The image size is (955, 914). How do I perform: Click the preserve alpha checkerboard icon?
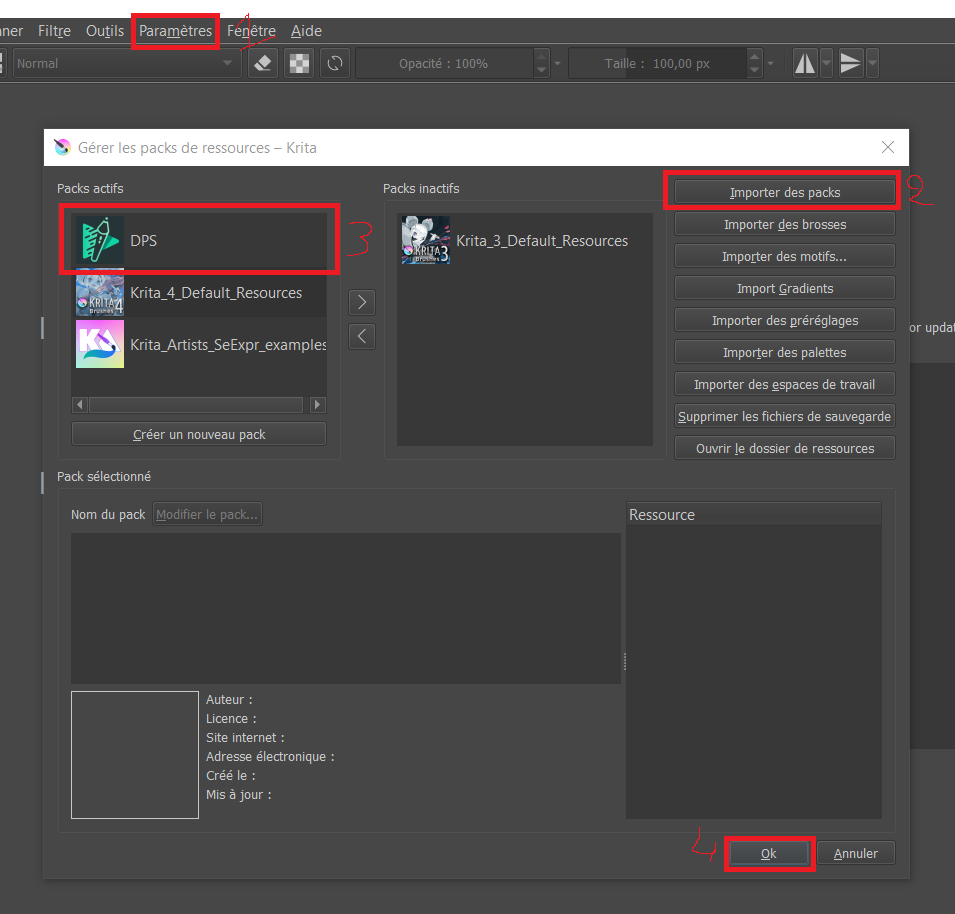[x=298, y=63]
